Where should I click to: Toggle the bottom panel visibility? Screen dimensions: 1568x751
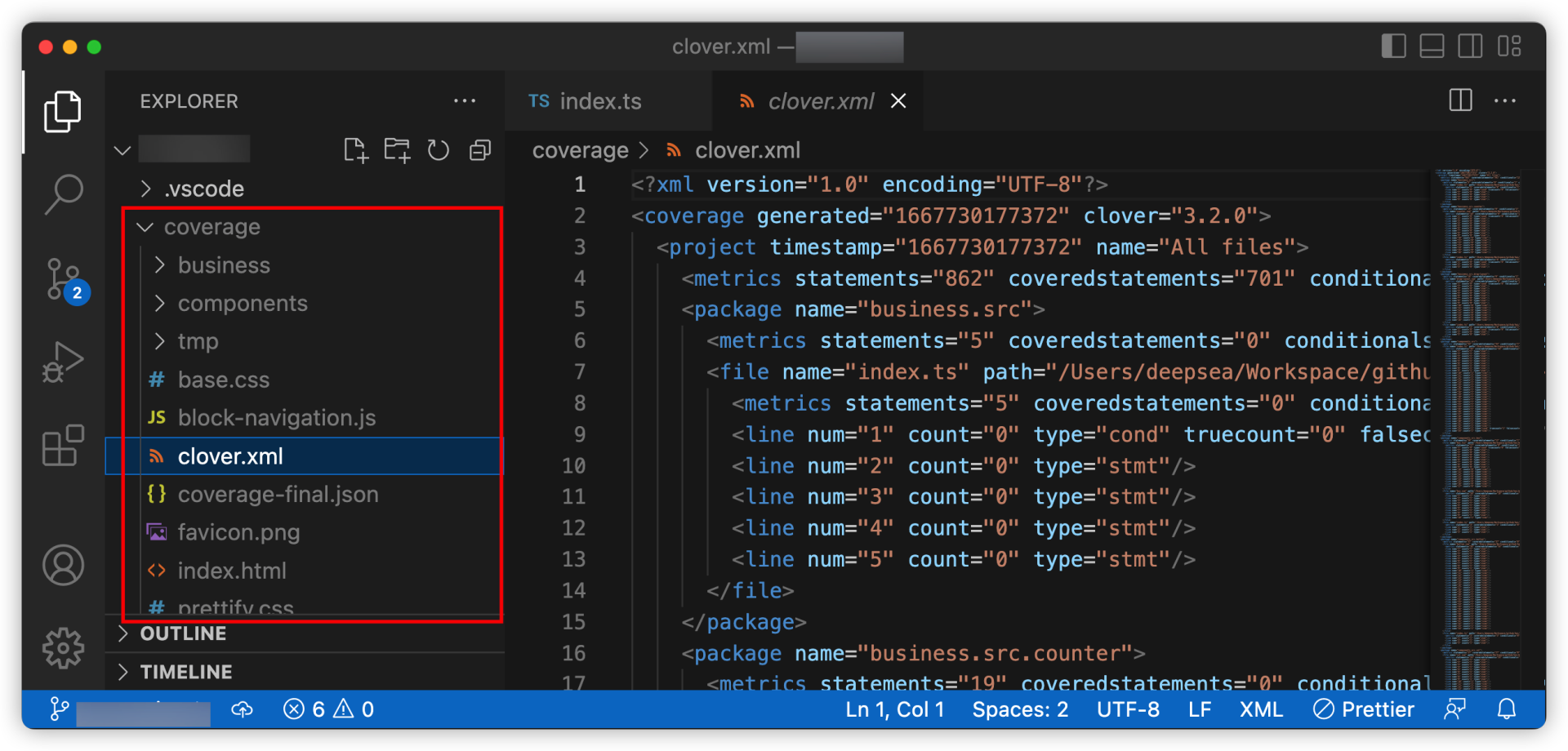pyautogui.click(x=1432, y=47)
